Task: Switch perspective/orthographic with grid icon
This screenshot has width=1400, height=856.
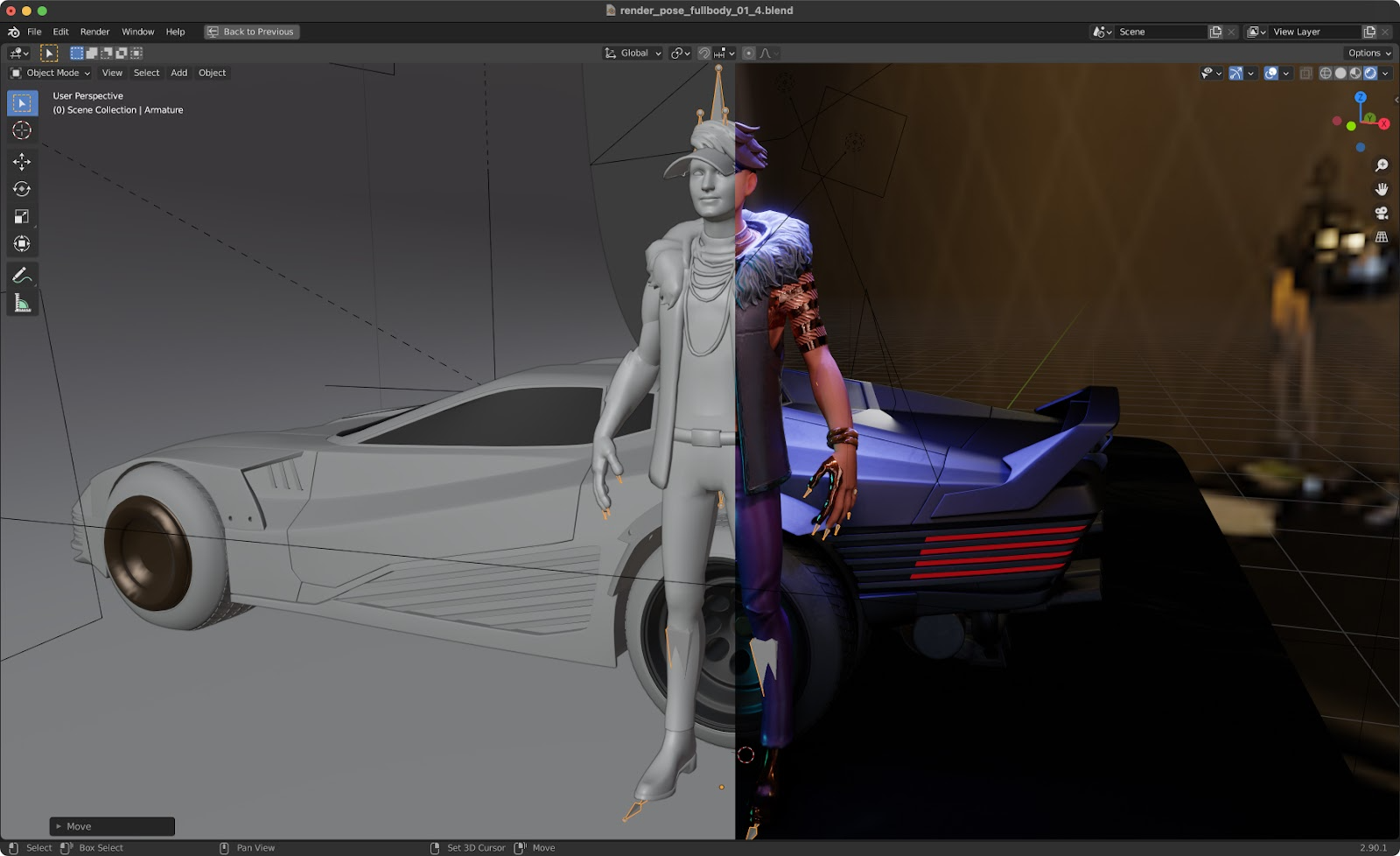Action: point(1382,236)
